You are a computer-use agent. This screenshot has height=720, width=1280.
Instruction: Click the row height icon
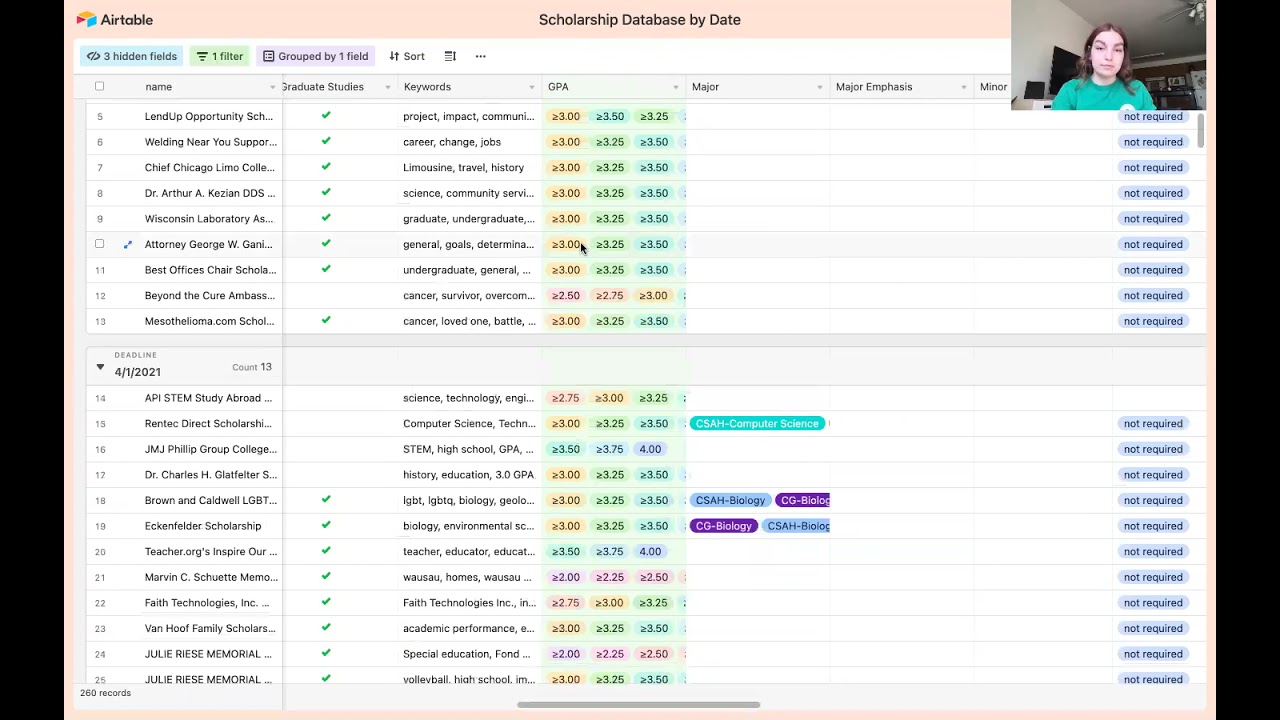click(x=450, y=56)
